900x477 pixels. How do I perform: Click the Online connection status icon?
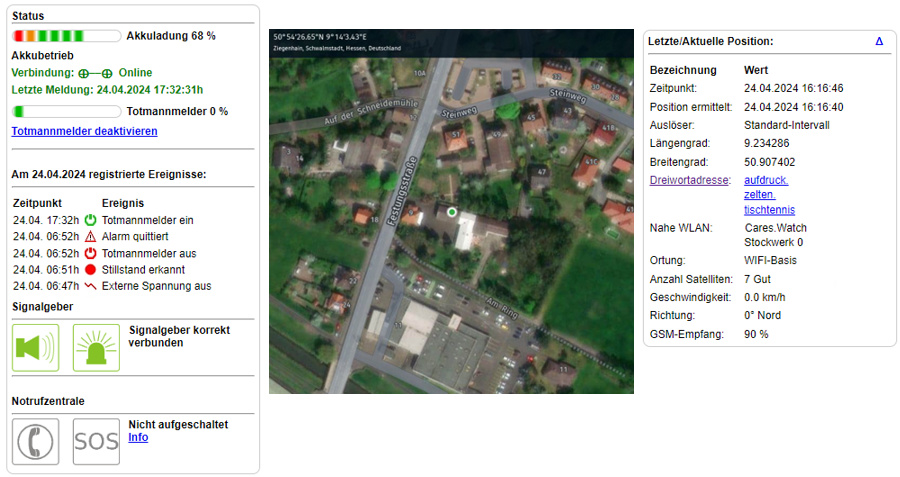pyautogui.click(x=95, y=73)
